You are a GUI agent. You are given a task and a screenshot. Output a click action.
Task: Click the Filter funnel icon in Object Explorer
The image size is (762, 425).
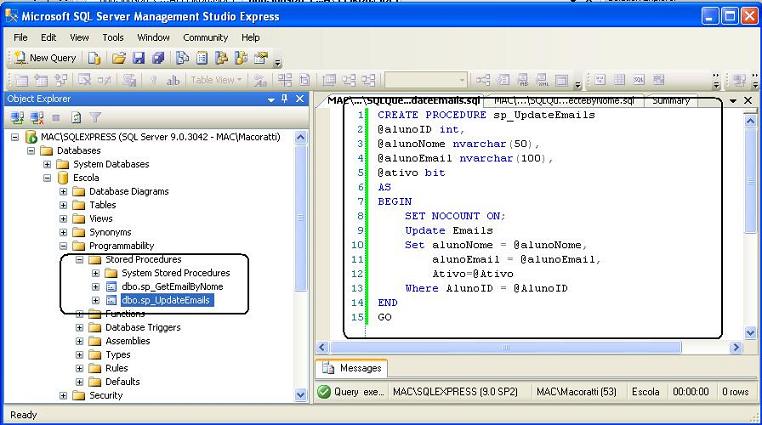coord(96,118)
